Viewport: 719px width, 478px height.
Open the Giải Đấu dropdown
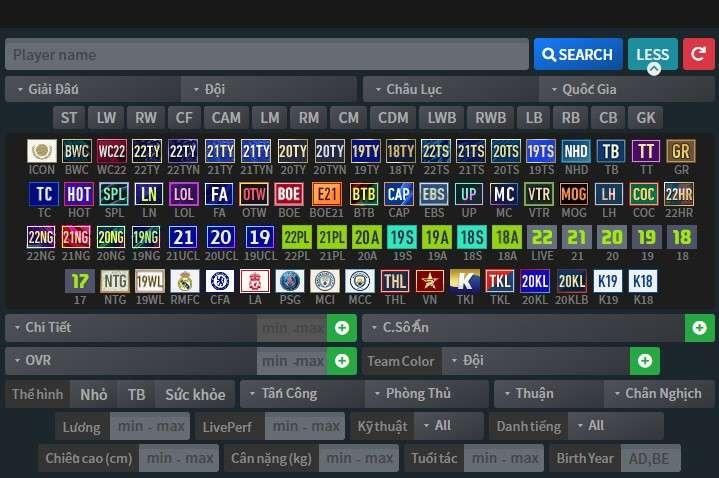(93, 89)
